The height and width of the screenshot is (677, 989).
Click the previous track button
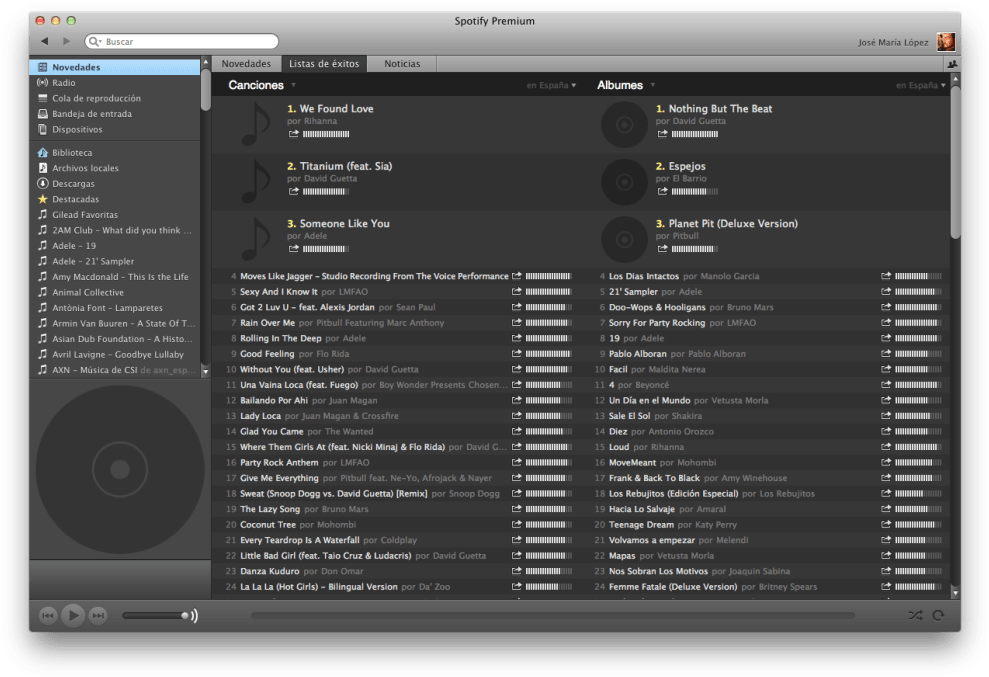tap(48, 615)
